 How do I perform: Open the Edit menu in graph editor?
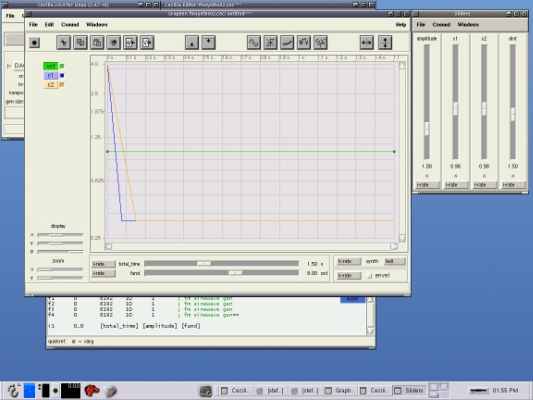click(x=49, y=25)
